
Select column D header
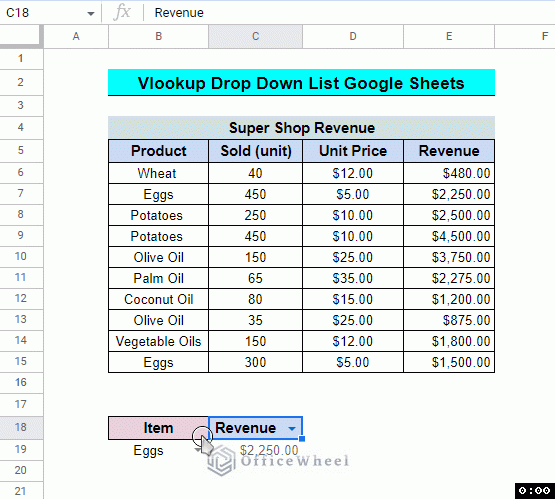click(x=353, y=36)
